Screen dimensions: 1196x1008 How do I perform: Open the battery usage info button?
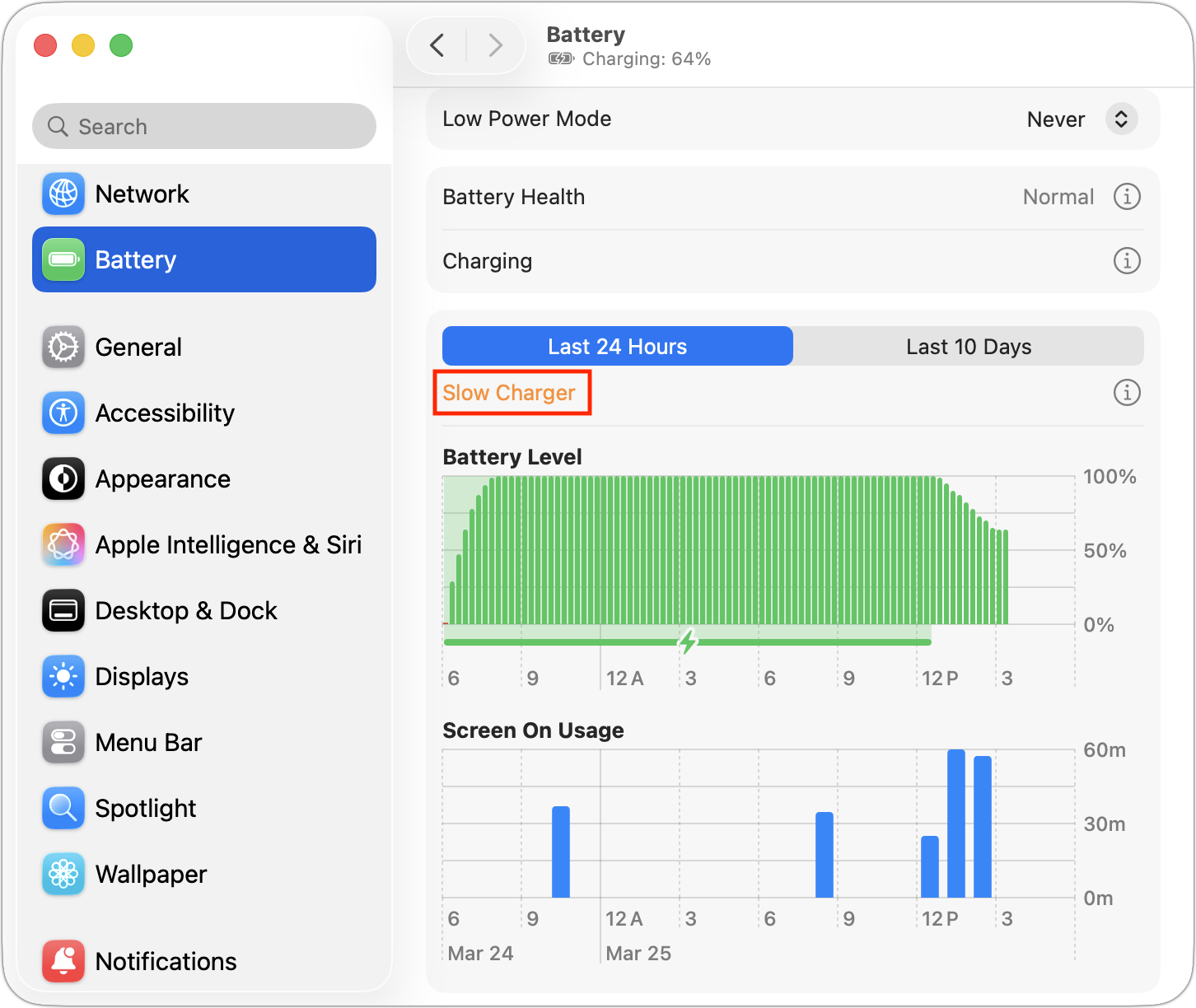1127,393
